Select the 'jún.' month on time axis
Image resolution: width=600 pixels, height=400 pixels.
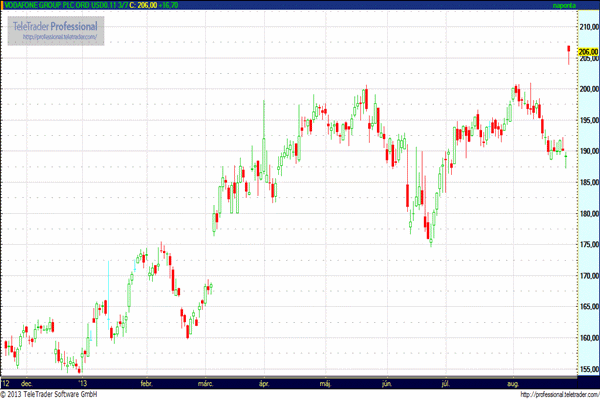click(386, 382)
